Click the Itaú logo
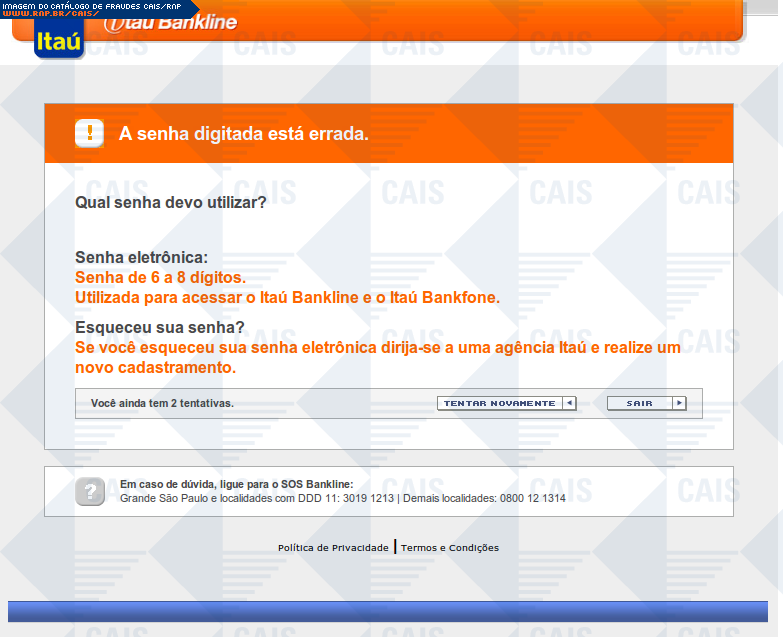Viewport: 783px width, 637px height. [x=59, y=40]
